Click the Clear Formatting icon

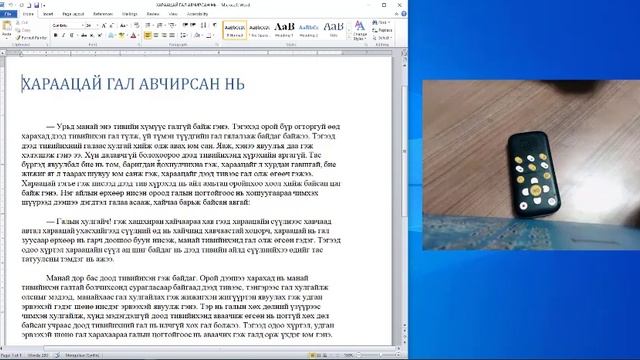pyautogui.click(x=136, y=25)
